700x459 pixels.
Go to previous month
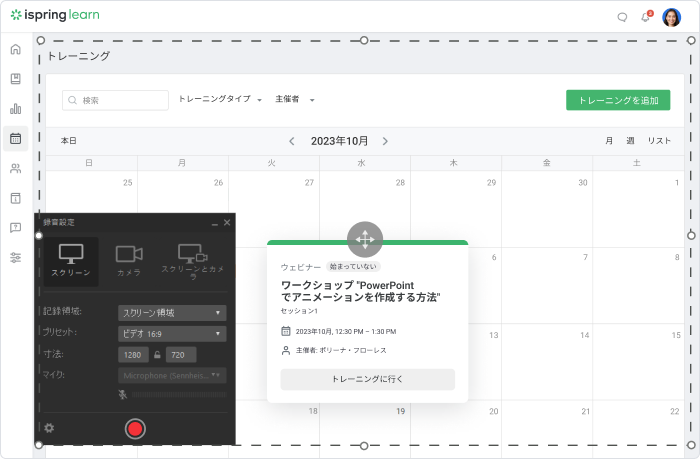[x=292, y=141]
